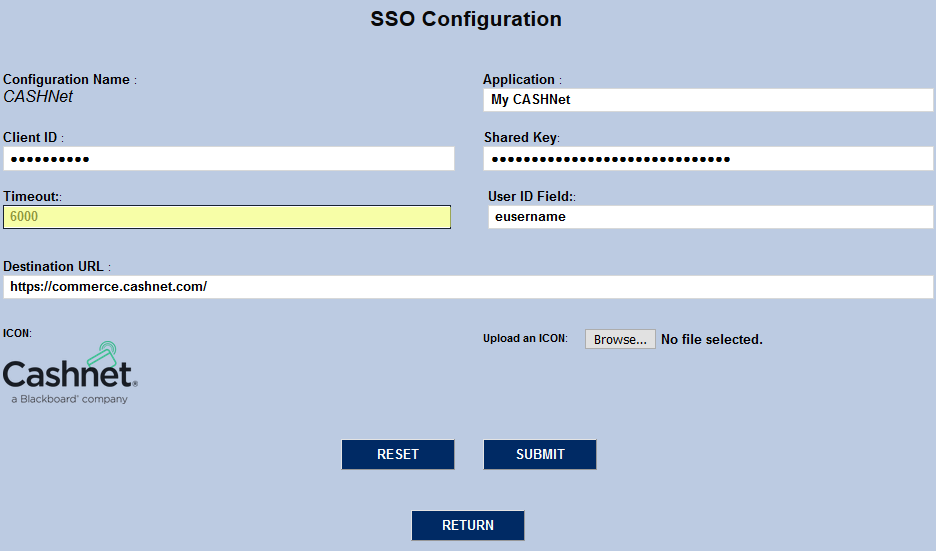
Task: Click the 'Shared Key' label
Action: pyautogui.click(x=520, y=137)
